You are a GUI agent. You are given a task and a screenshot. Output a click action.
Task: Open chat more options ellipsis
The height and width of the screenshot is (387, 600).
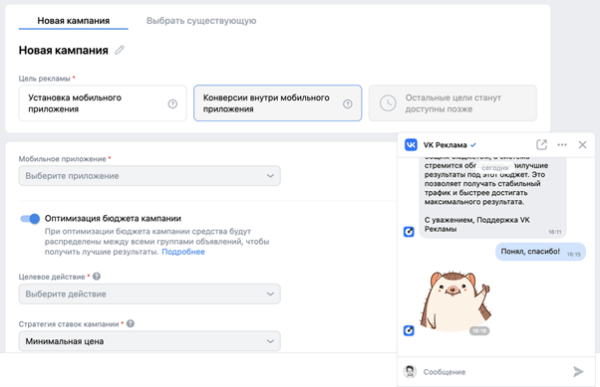[x=562, y=145]
